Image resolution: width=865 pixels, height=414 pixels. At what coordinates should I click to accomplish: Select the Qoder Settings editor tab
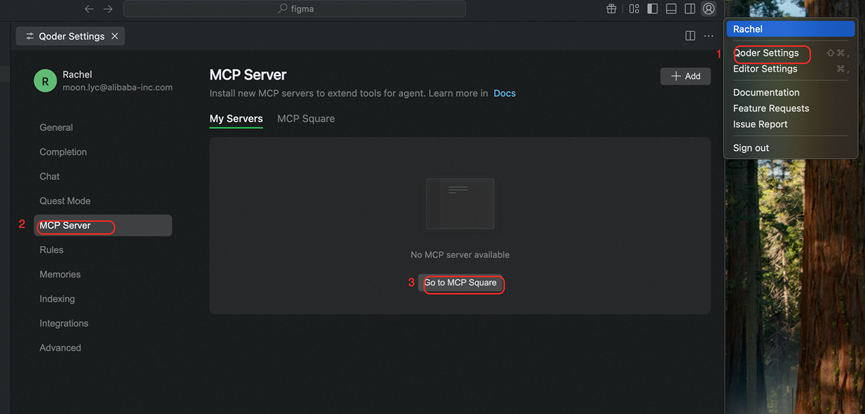pos(70,36)
